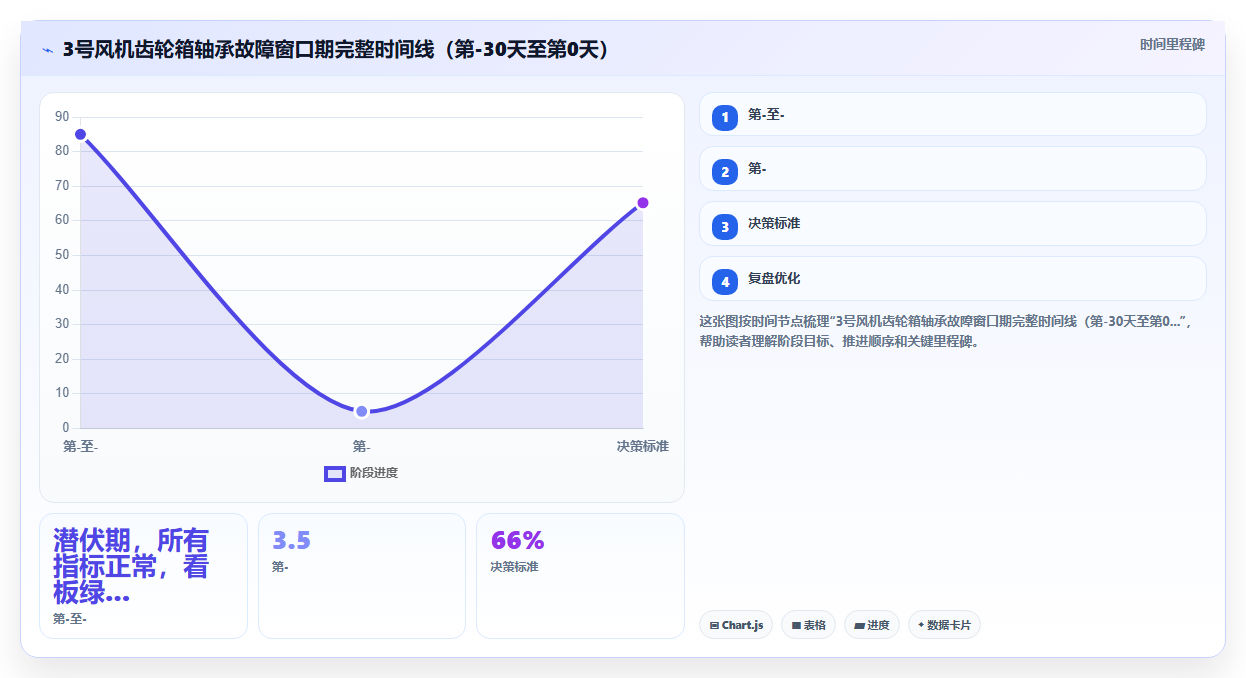Click the lightning icon beside the title

tap(47, 50)
